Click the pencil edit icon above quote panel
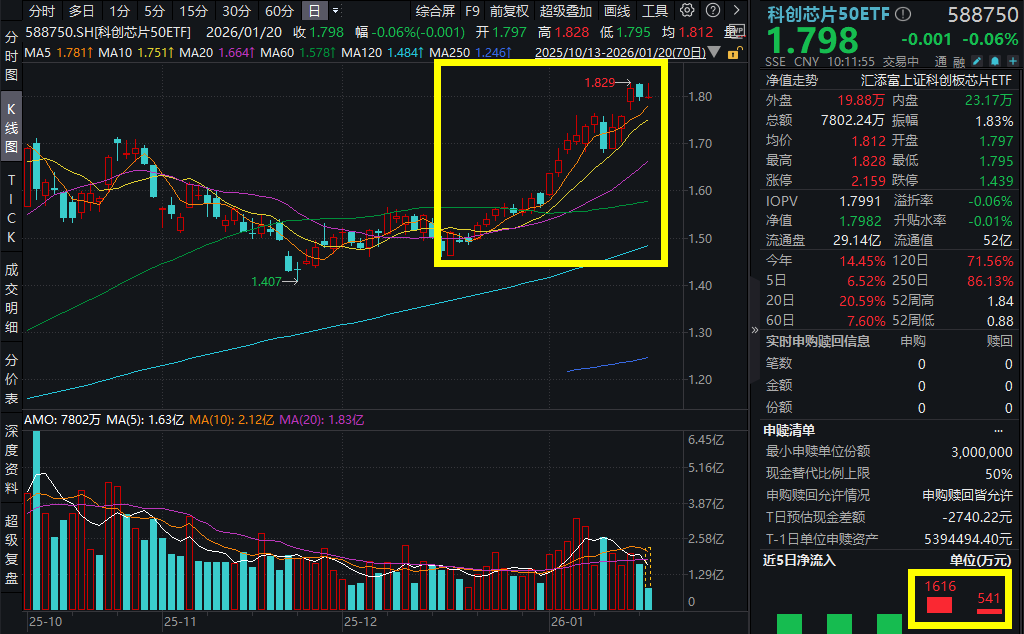The height and width of the screenshot is (634, 1024). pos(979,62)
